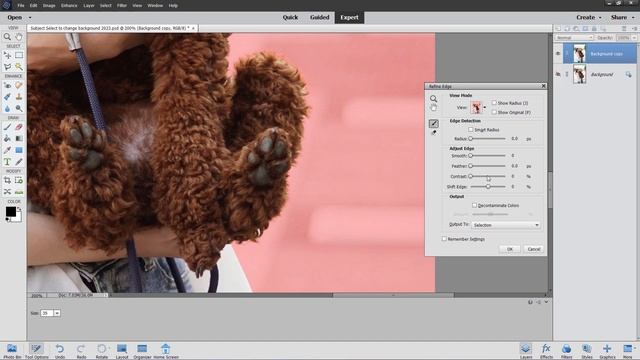The height and width of the screenshot is (360, 640).
Task: Switch to Guided mode tab
Action: 320,18
